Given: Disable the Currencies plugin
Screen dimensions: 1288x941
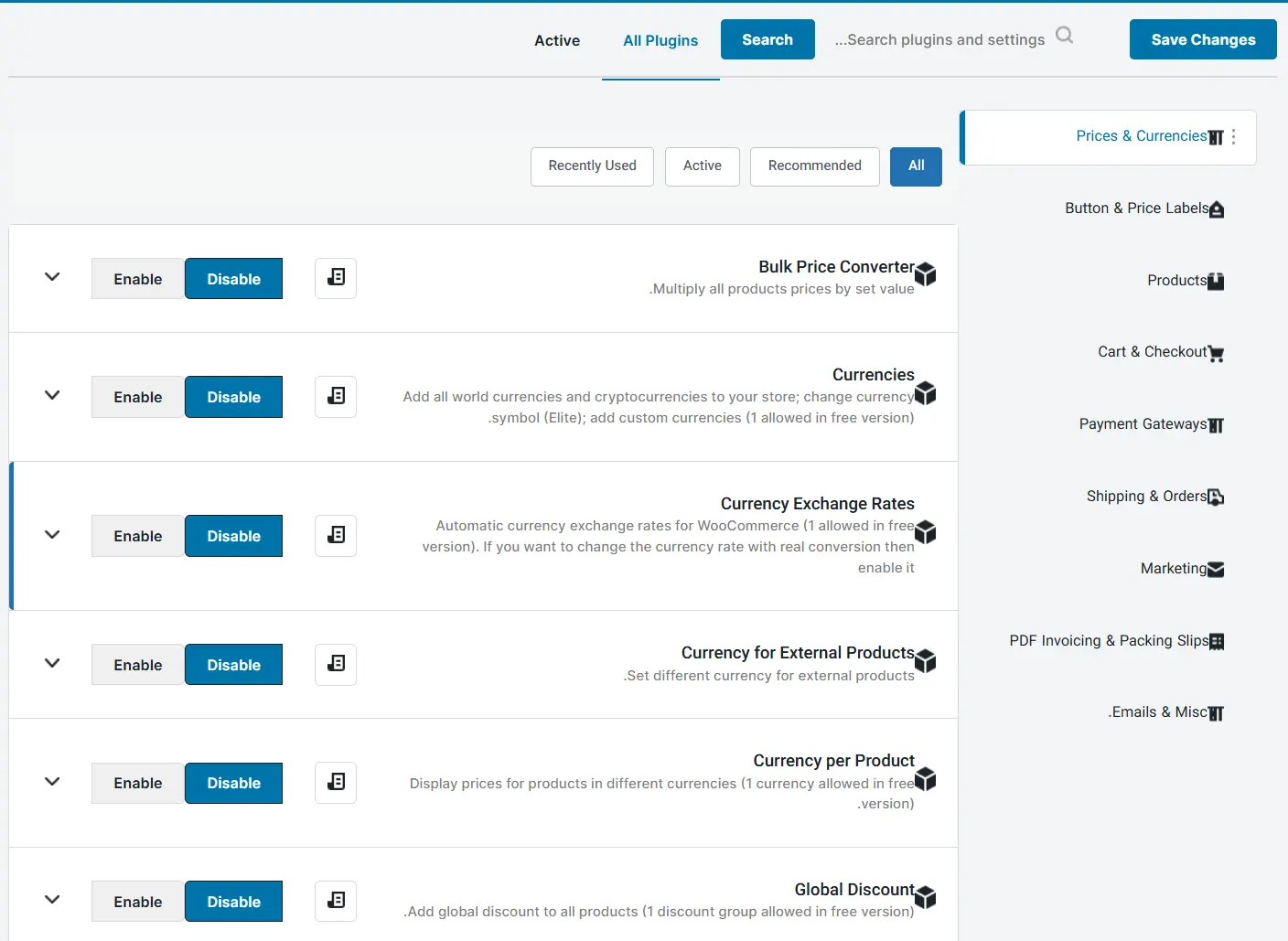Looking at the screenshot, I should [x=233, y=397].
